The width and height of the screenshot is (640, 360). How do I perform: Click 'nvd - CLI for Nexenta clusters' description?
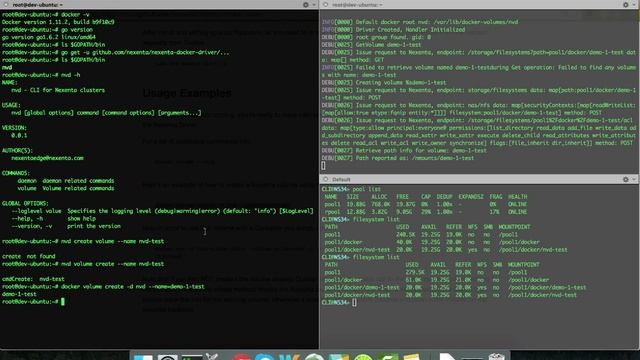point(58,90)
